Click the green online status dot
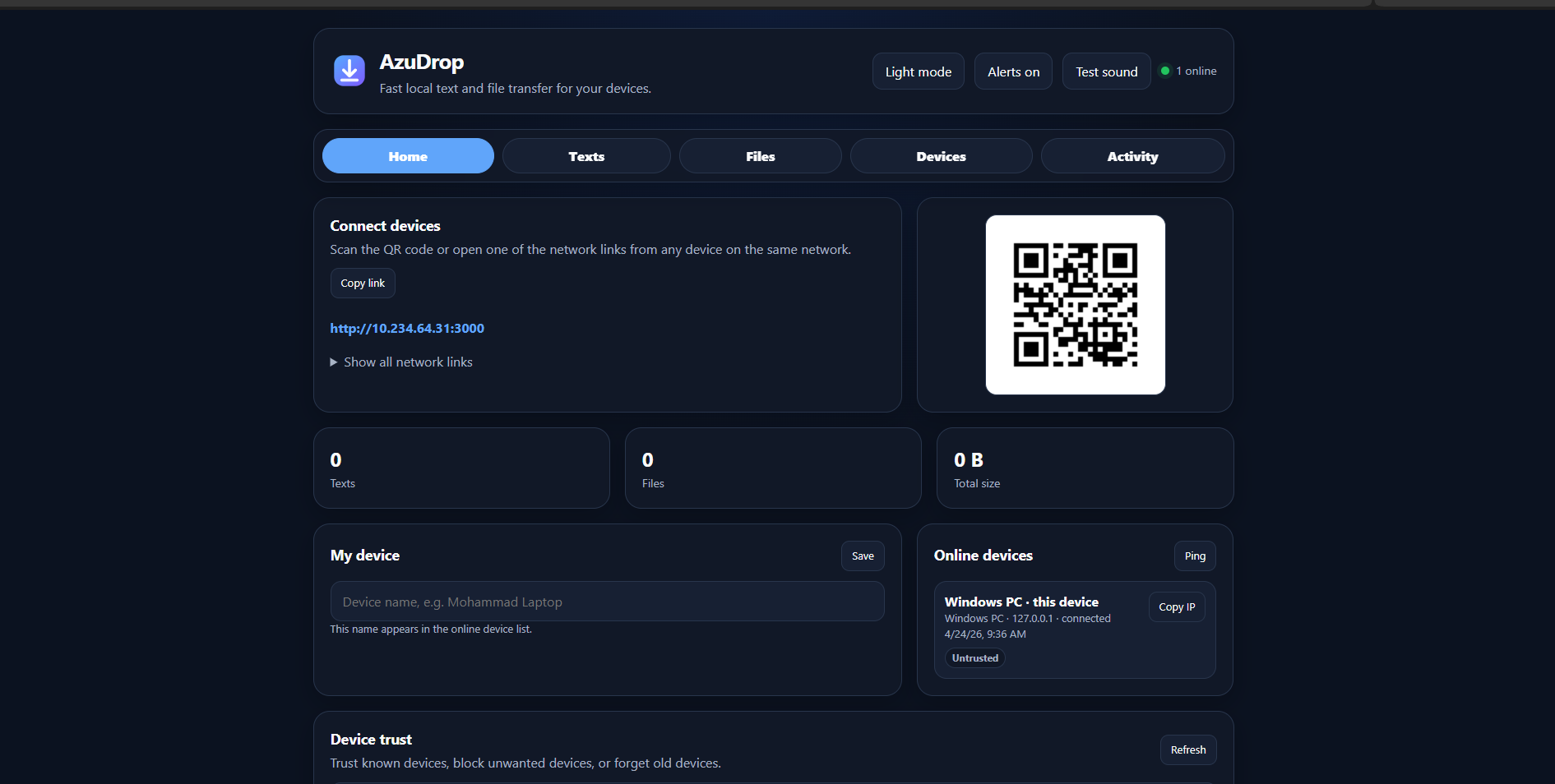 pyautogui.click(x=1164, y=71)
